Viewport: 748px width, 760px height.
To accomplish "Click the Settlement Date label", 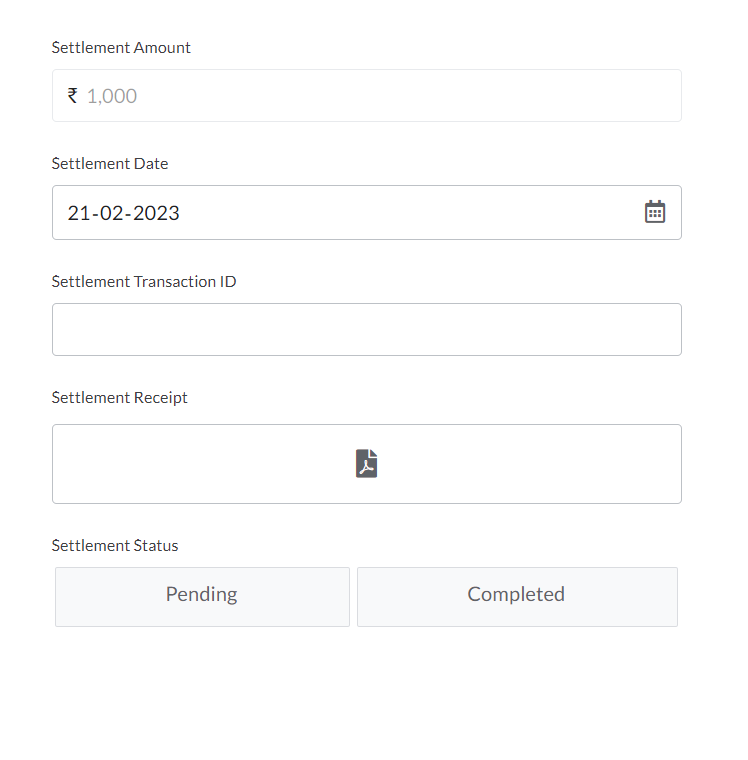I will click(110, 163).
